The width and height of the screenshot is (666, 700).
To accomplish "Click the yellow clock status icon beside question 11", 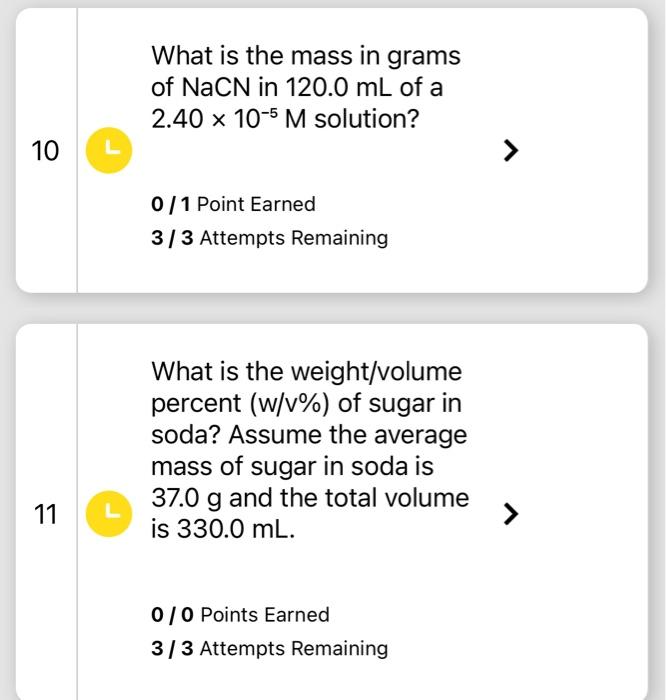I will tap(109, 513).
